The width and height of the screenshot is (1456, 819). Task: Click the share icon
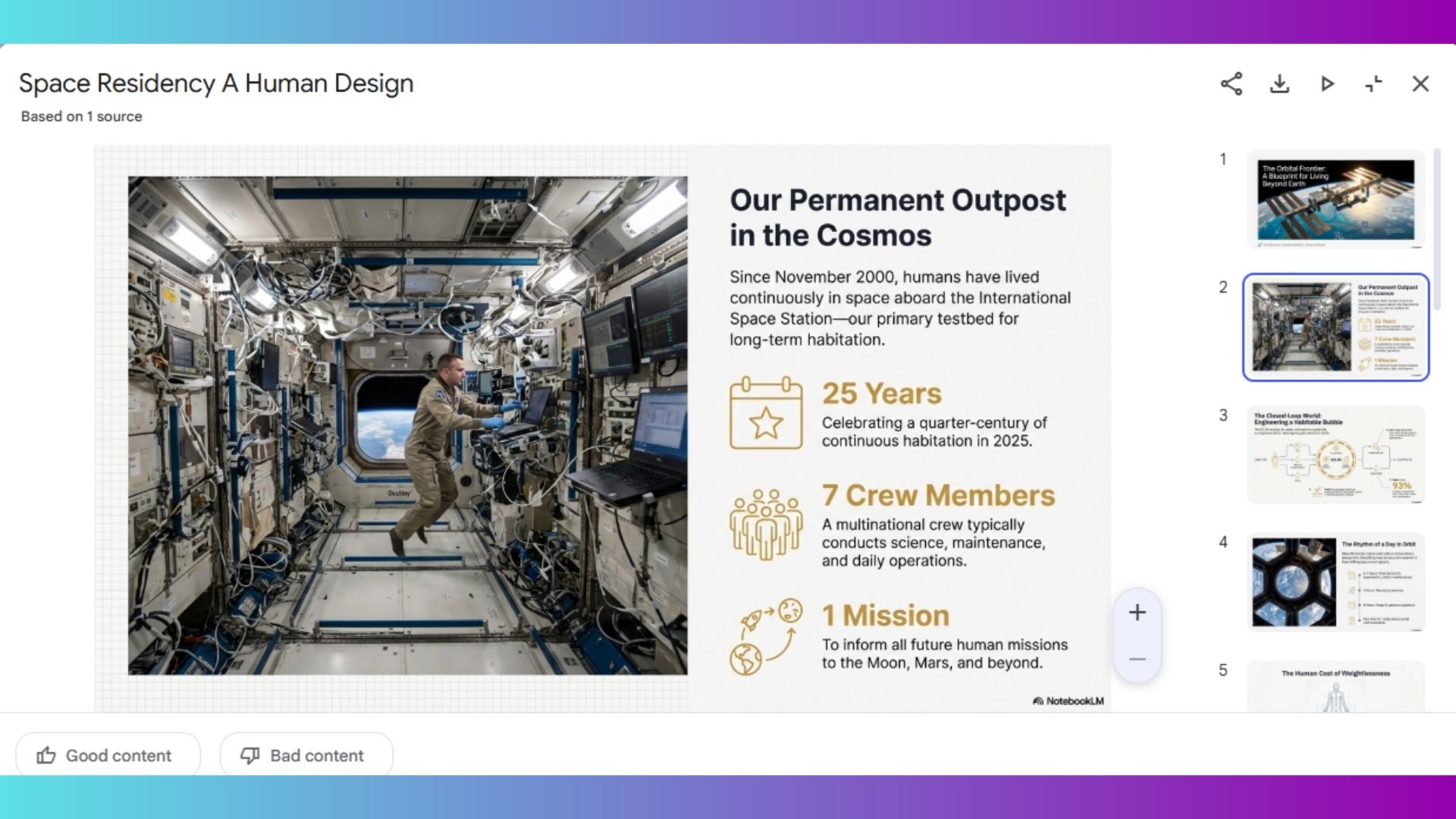click(1232, 83)
